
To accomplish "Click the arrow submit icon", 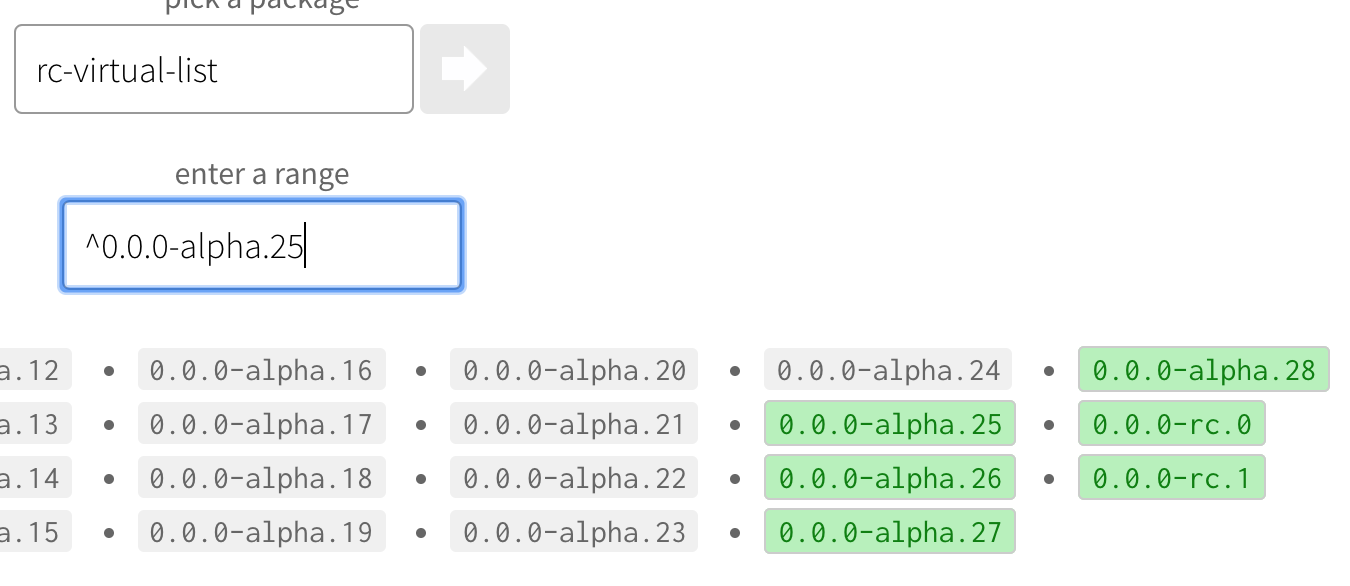I will (464, 68).
